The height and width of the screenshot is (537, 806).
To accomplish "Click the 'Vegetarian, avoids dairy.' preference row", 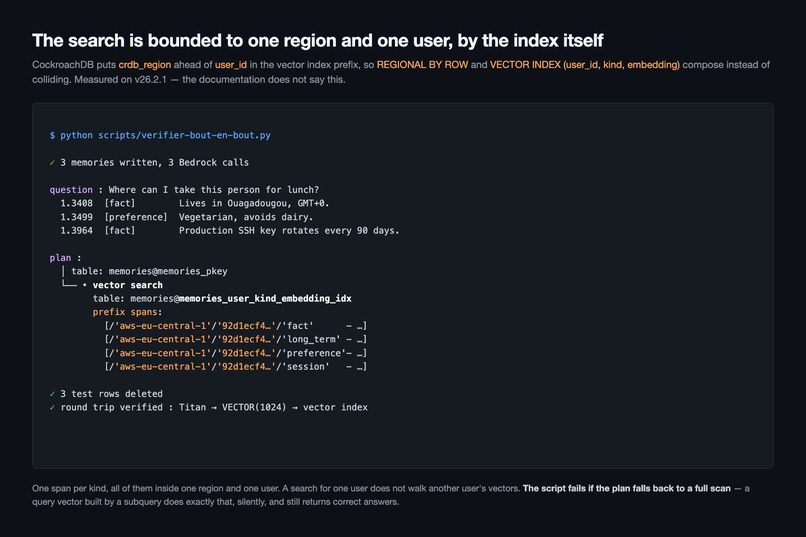I will point(187,217).
